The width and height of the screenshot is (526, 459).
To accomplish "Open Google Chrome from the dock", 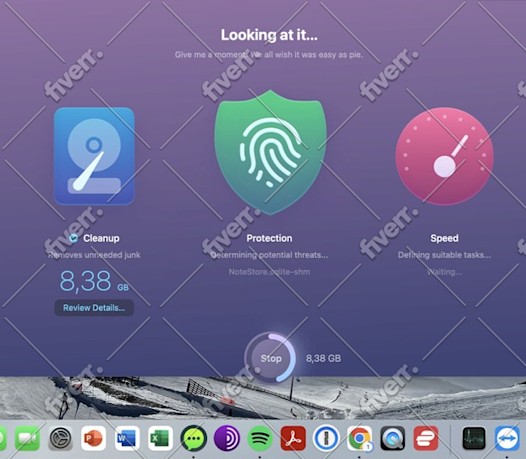I will pos(359,438).
